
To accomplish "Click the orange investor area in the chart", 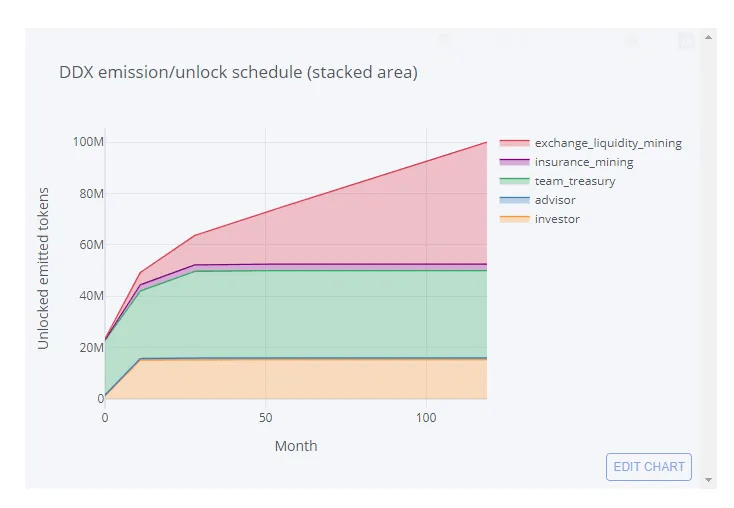I will 300,379.
